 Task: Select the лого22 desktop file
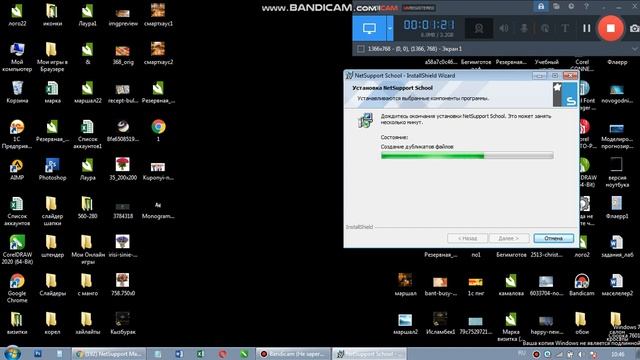(17, 15)
